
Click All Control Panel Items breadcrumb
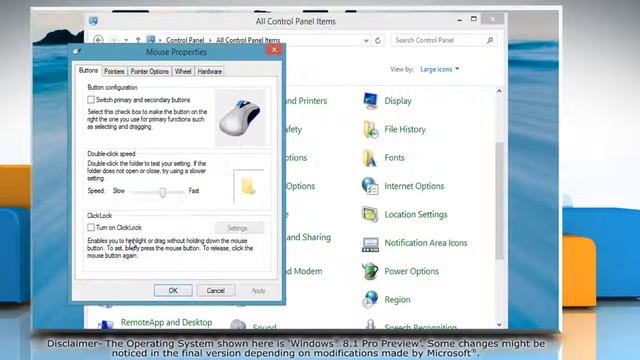click(248, 40)
